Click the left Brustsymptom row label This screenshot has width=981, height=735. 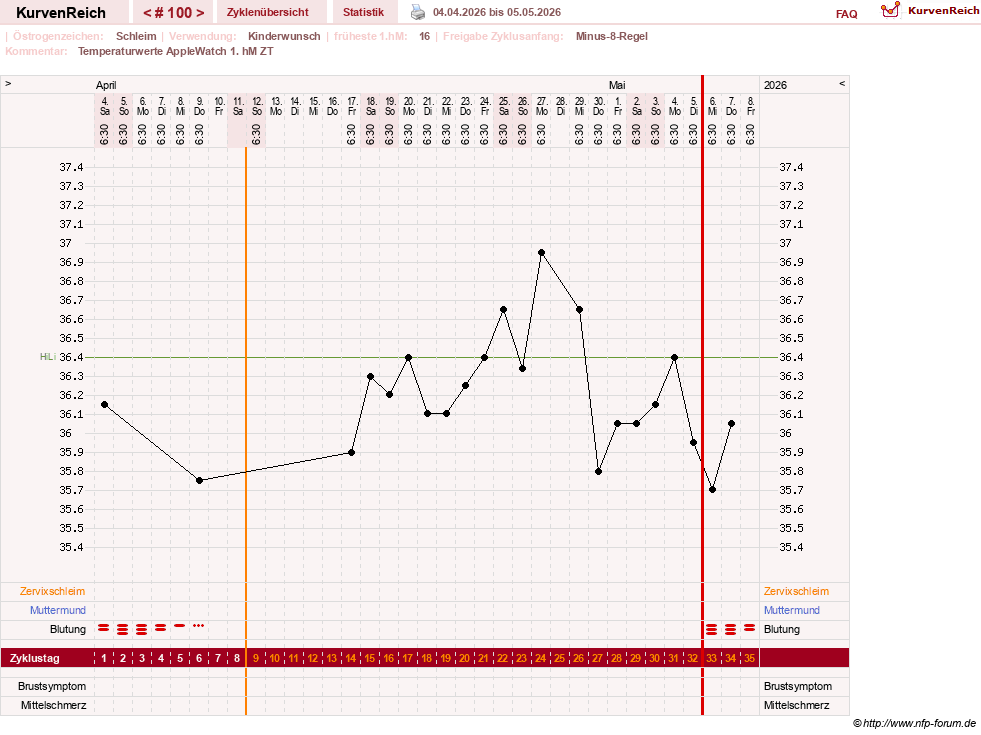tap(52, 686)
